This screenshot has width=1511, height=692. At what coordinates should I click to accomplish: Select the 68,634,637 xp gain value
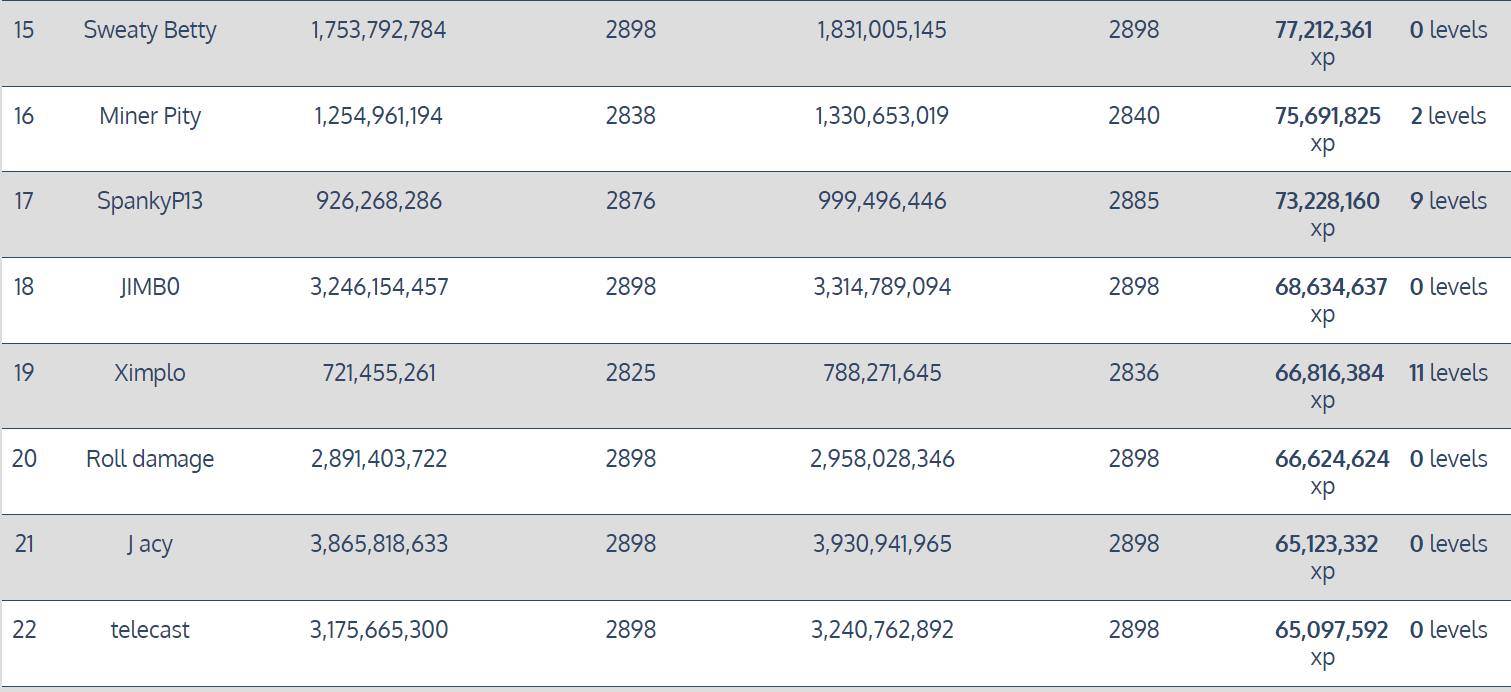point(1331,288)
